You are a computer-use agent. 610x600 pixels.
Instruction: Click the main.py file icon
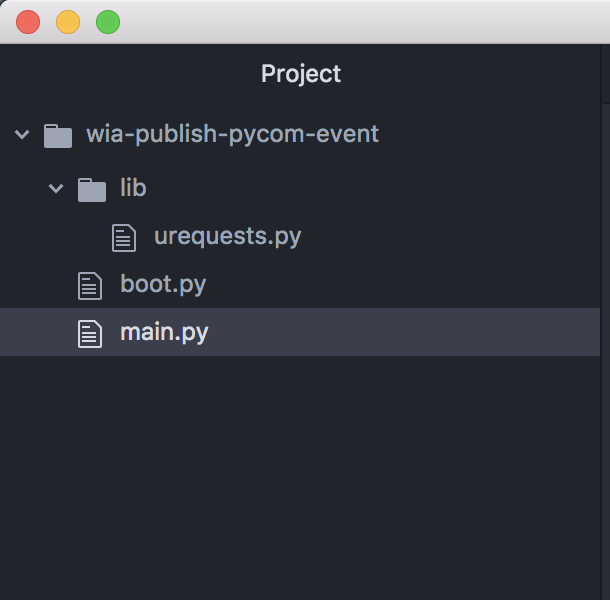90,333
